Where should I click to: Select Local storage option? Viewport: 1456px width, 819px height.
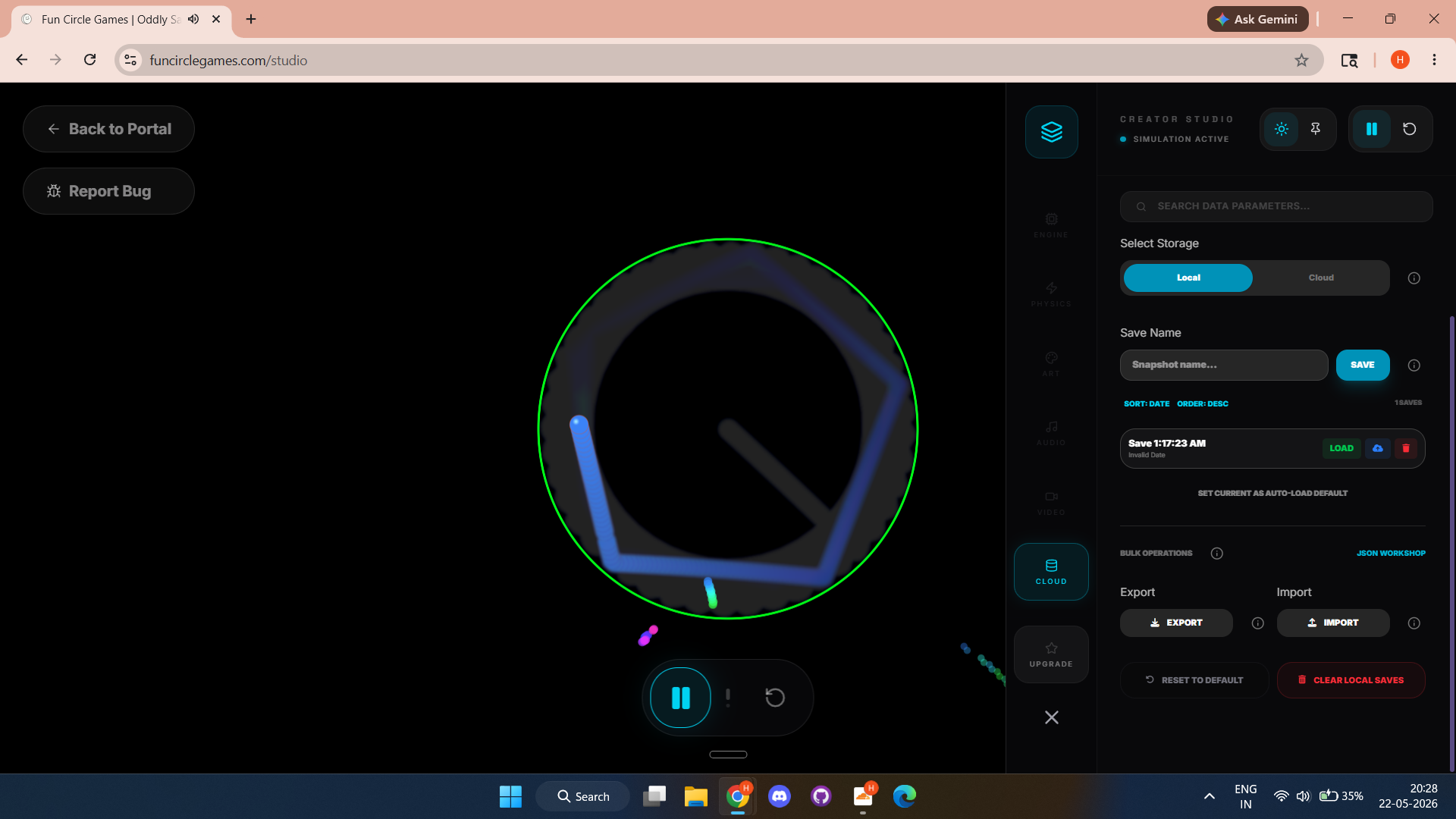1188,278
